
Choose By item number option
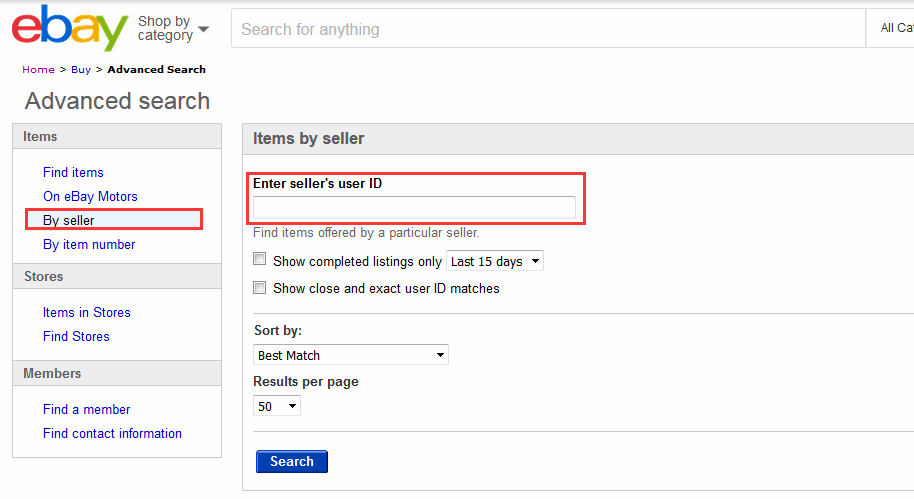[x=89, y=244]
